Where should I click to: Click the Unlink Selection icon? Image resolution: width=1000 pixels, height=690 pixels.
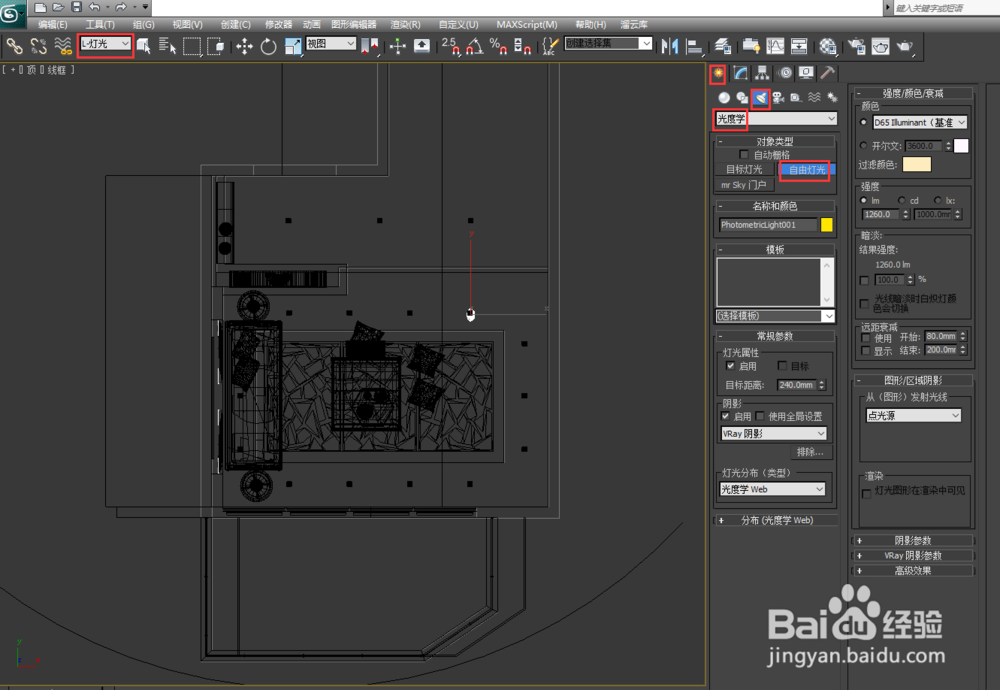[39, 46]
